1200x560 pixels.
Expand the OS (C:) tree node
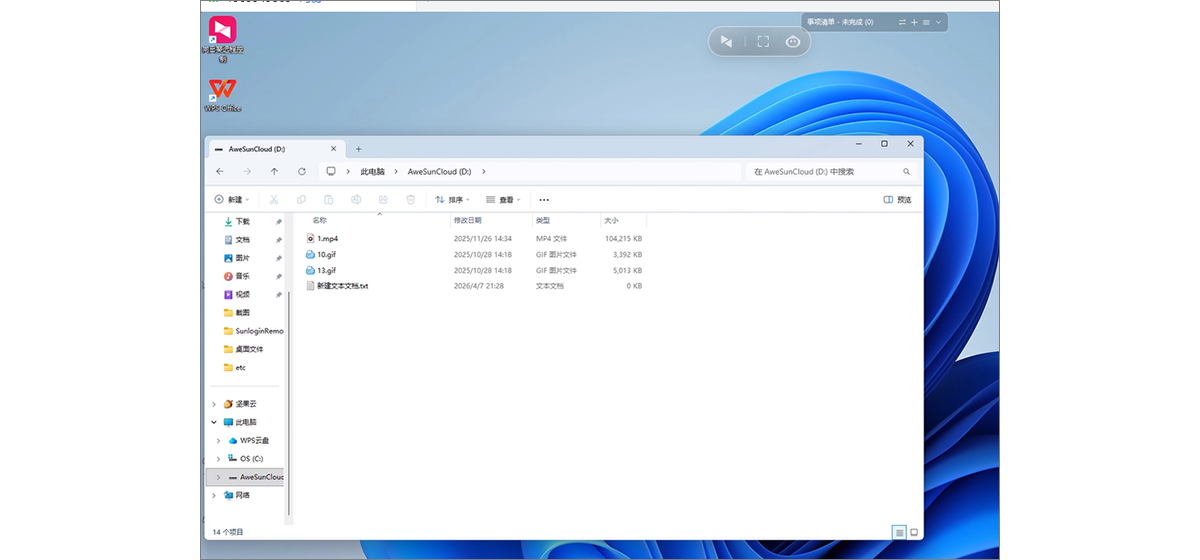(x=219, y=459)
